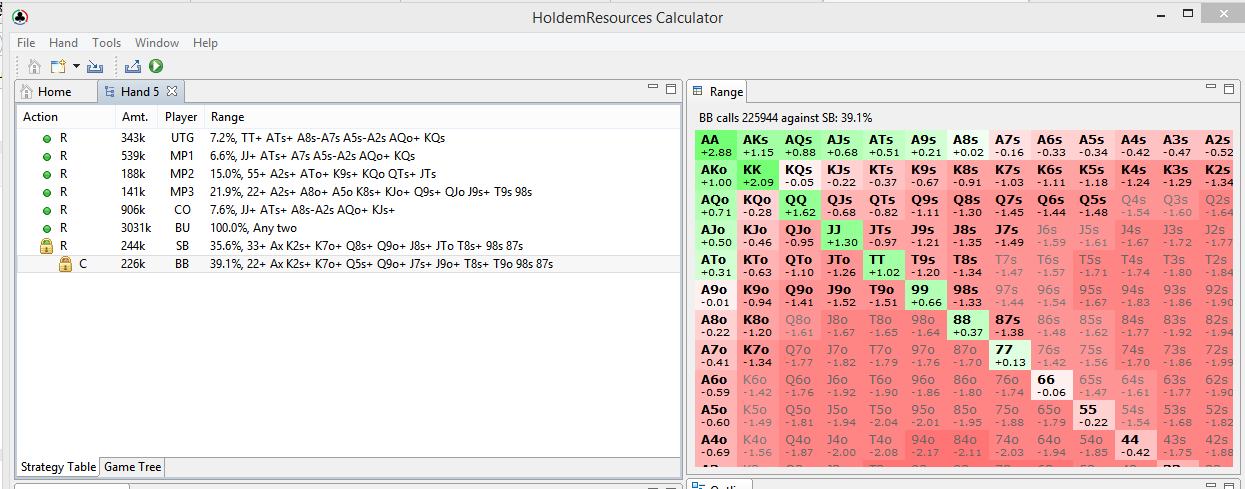Select the SB raise row 244k
This screenshot has height=489, width=1245.
pos(348,246)
